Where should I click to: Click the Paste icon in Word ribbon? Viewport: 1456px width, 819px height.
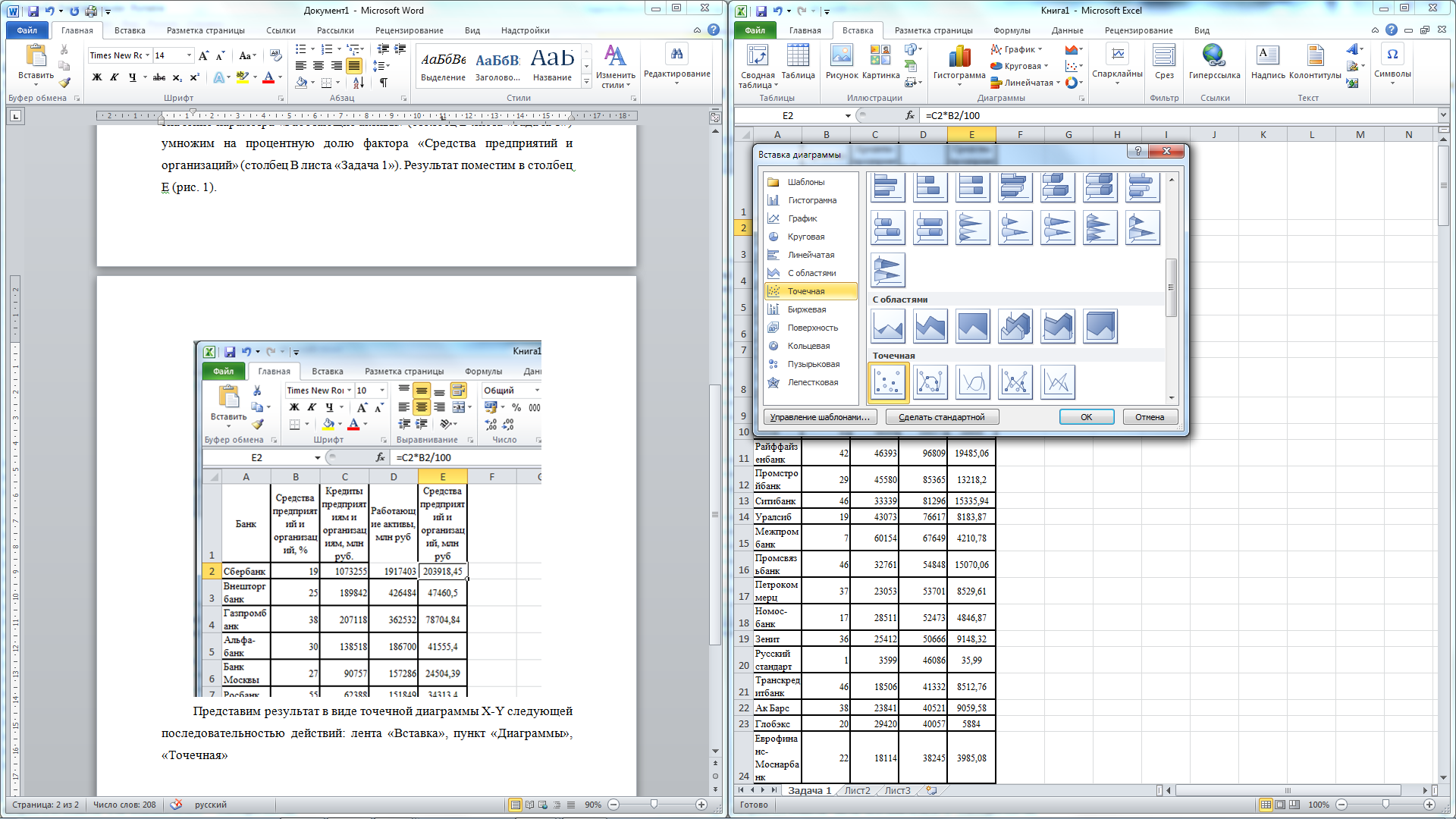[36, 55]
